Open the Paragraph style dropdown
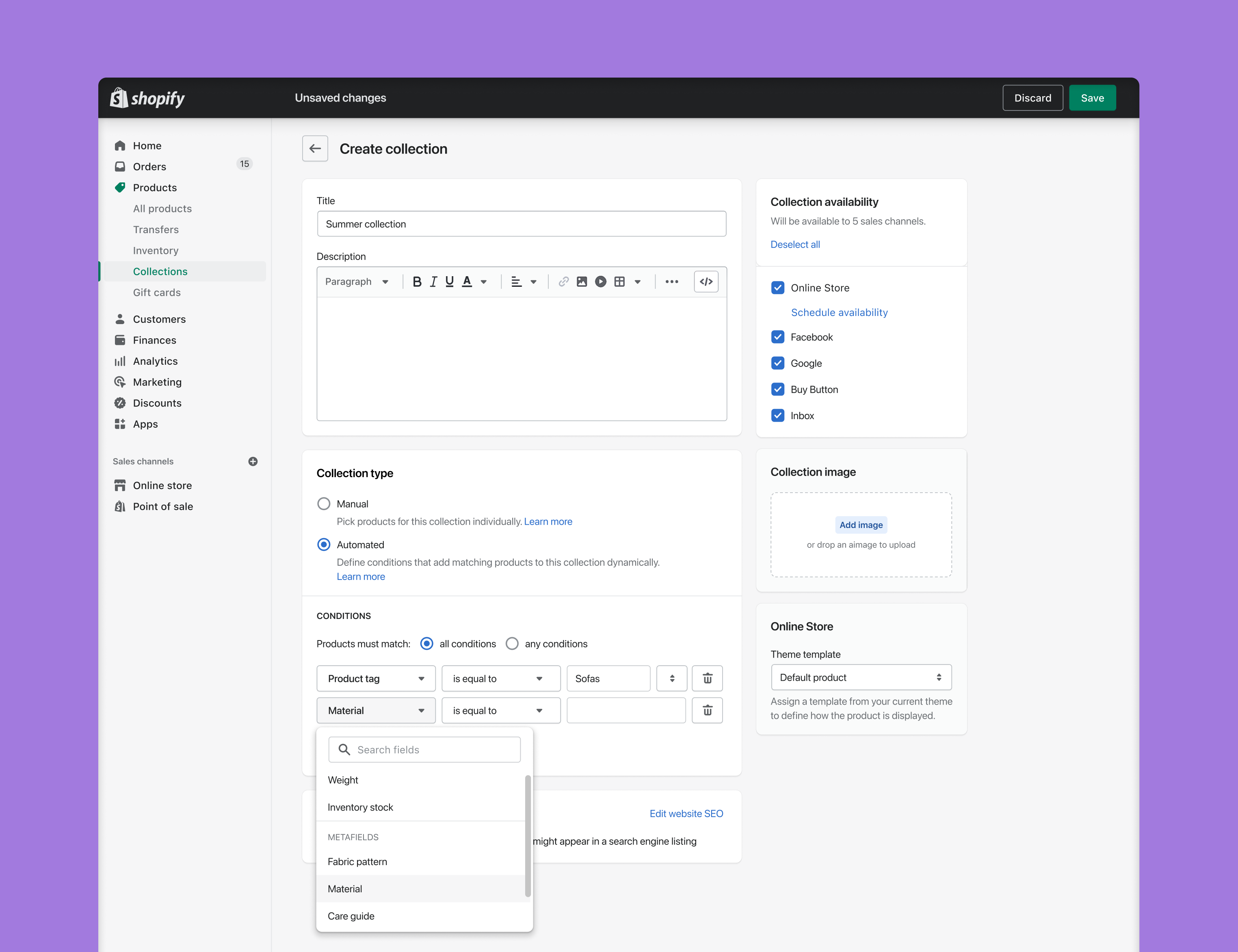1238x952 pixels. (x=357, y=281)
